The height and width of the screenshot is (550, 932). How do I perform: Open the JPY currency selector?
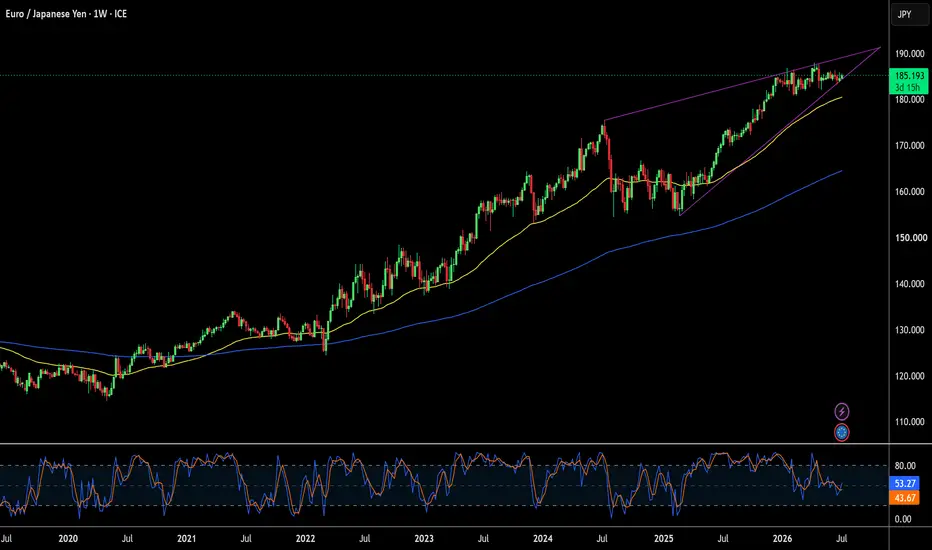[909, 14]
